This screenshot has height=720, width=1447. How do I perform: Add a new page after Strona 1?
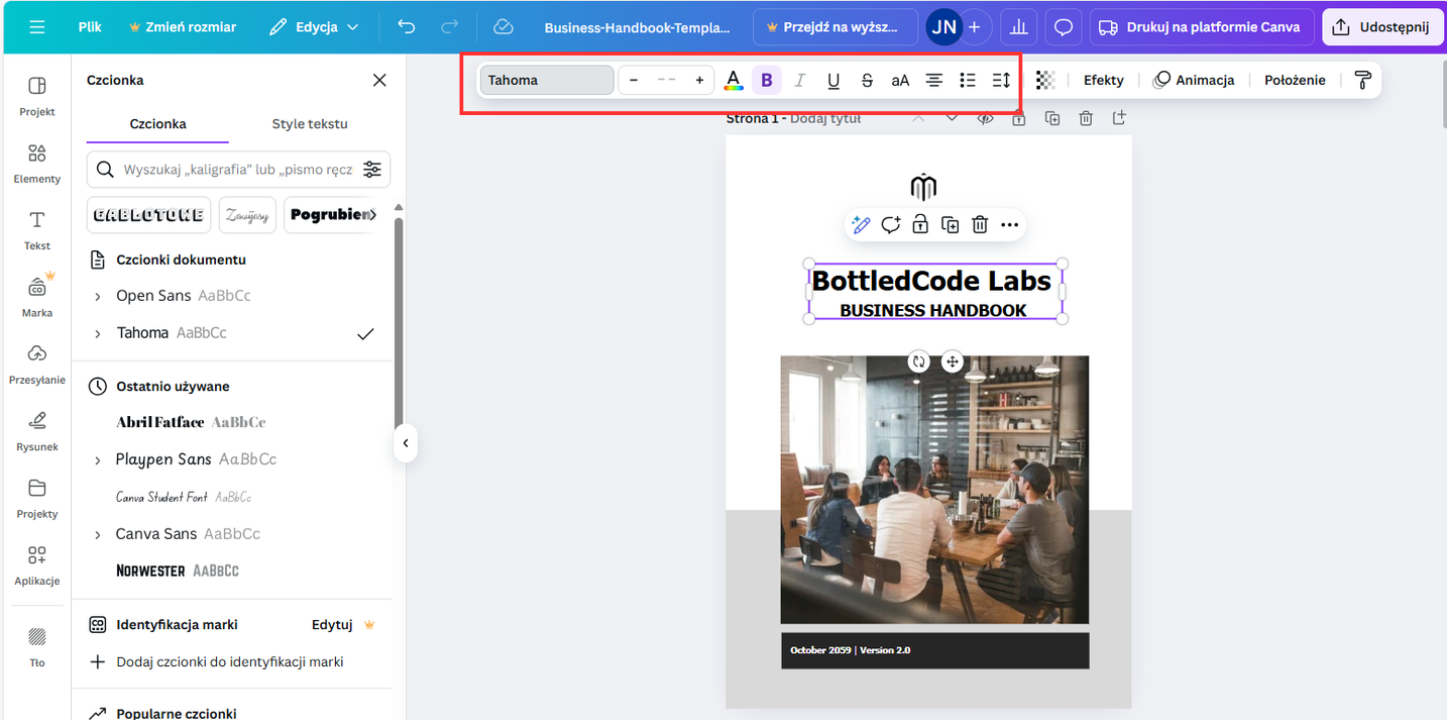(1119, 118)
